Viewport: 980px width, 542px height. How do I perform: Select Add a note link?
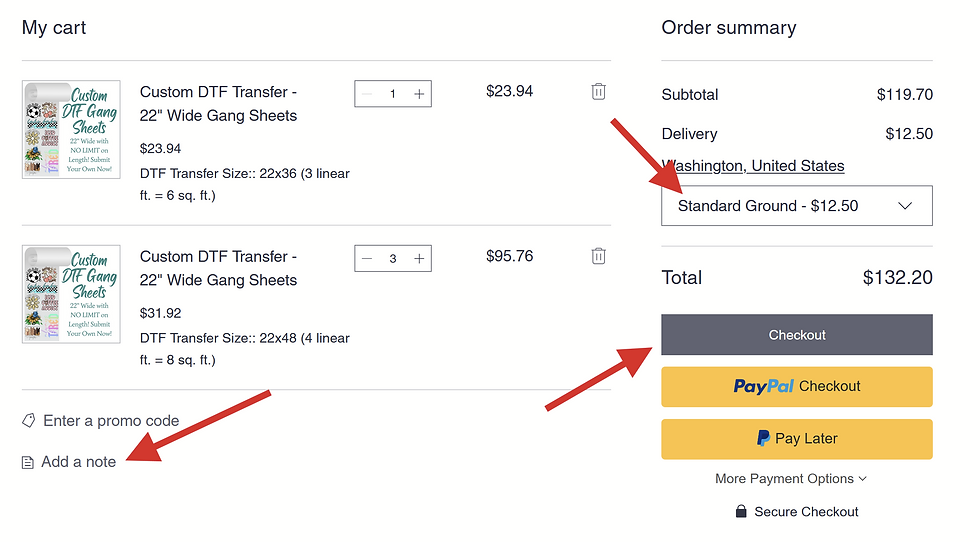[x=78, y=462]
